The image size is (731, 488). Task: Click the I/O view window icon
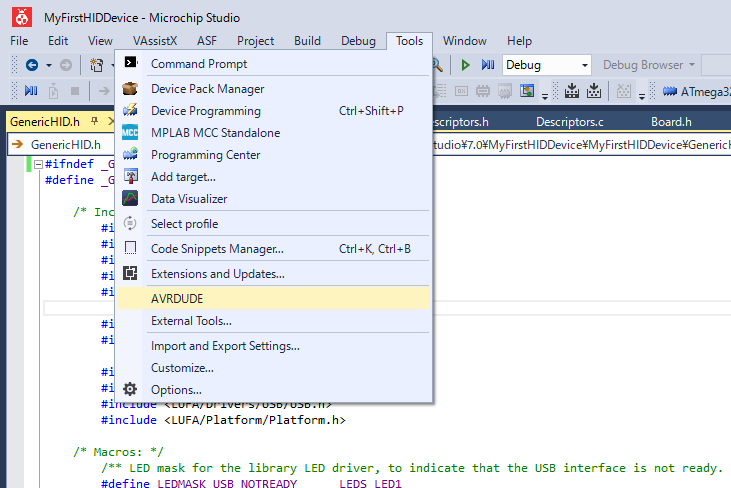click(x=527, y=91)
